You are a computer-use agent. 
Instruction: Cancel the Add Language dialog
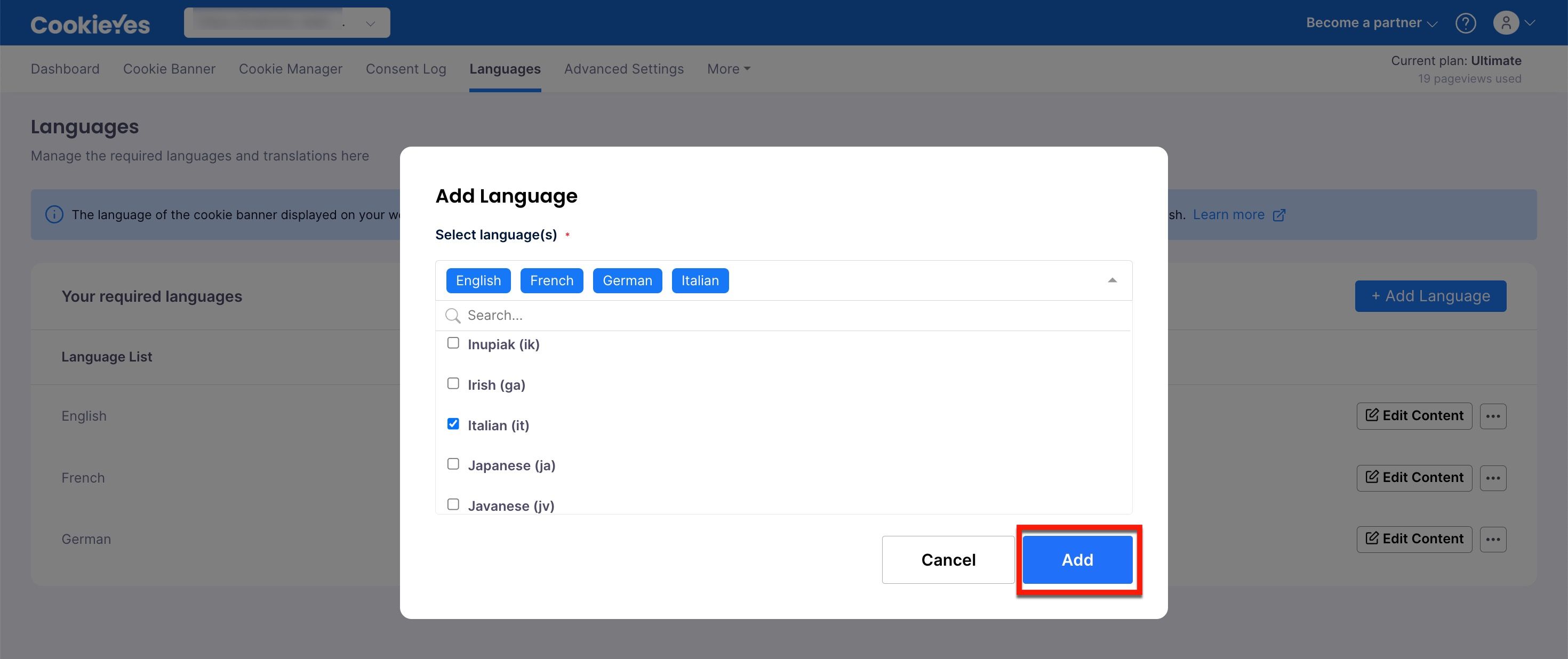[948, 560]
